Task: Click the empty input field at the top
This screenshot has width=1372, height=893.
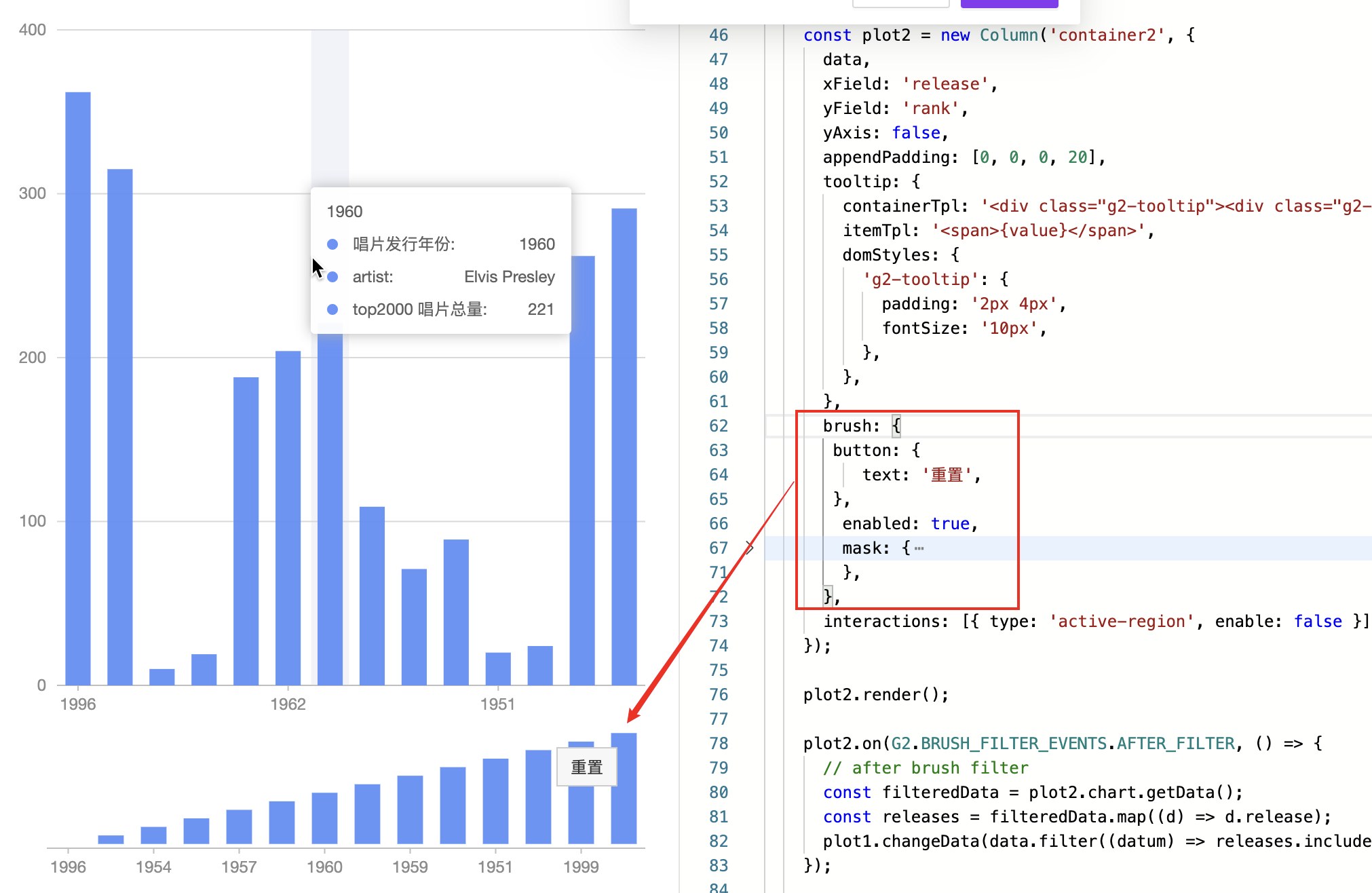Action: tap(900, 3)
